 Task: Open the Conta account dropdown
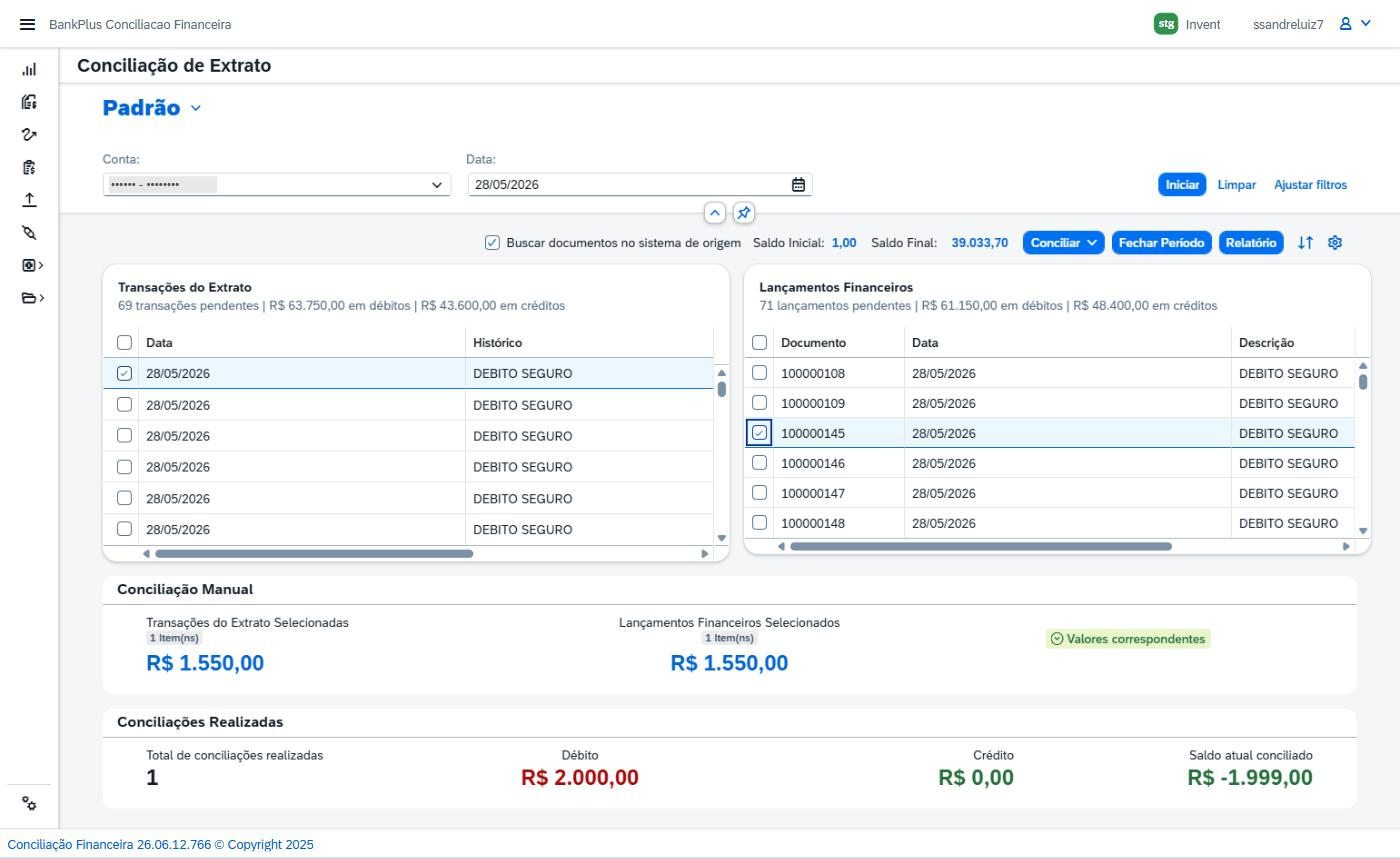tap(437, 185)
